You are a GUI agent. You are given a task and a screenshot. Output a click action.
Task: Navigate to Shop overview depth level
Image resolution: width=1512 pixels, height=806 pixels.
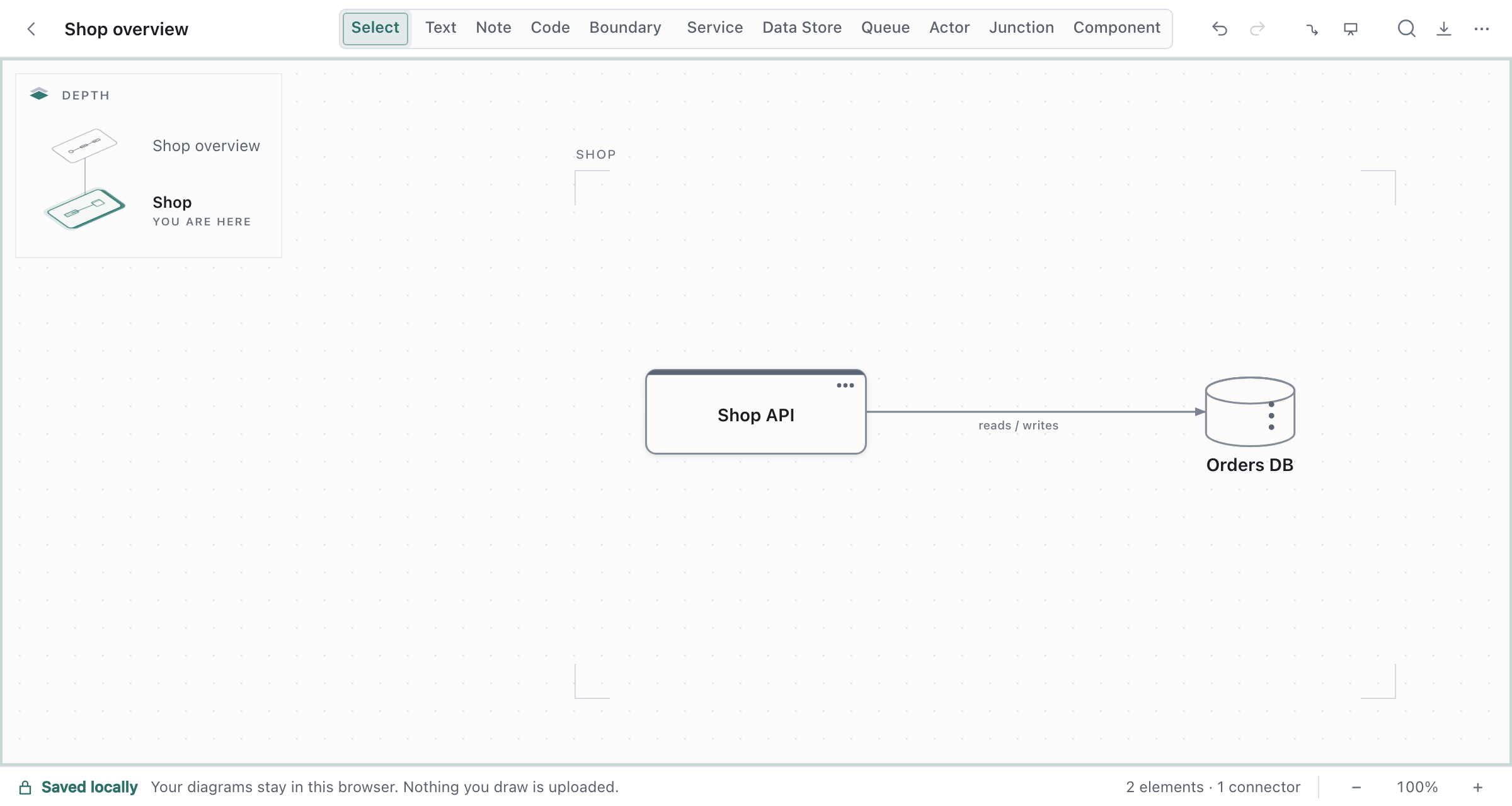click(x=206, y=146)
